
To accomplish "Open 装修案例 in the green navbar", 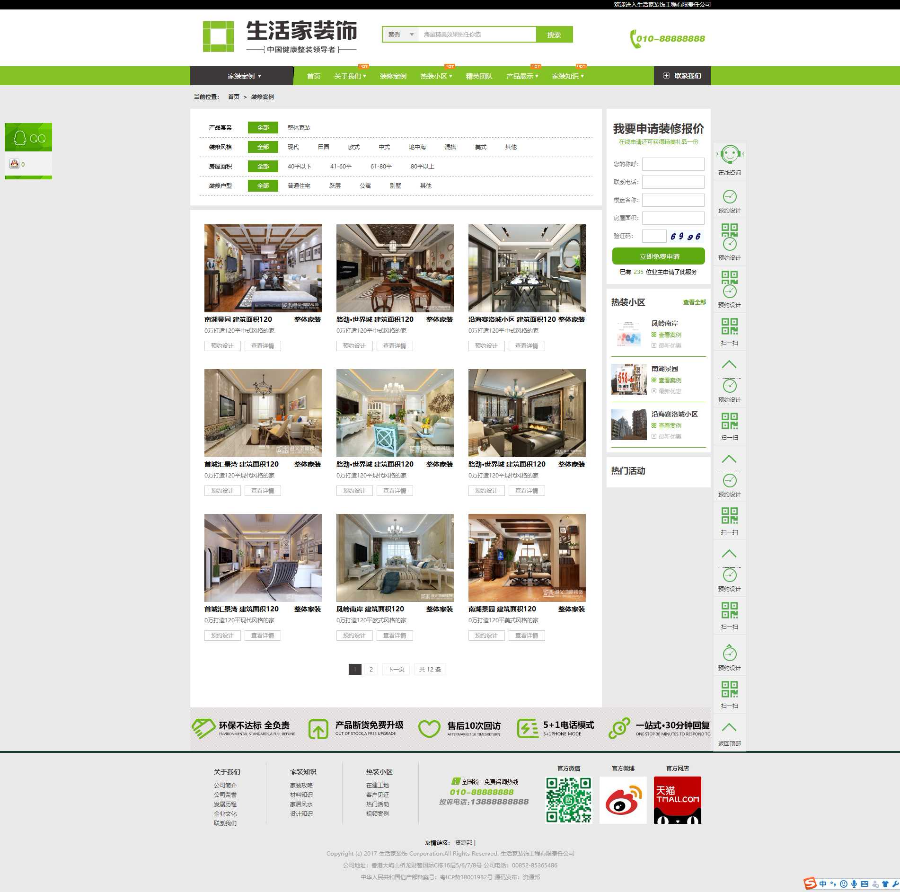I will [x=393, y=76].
